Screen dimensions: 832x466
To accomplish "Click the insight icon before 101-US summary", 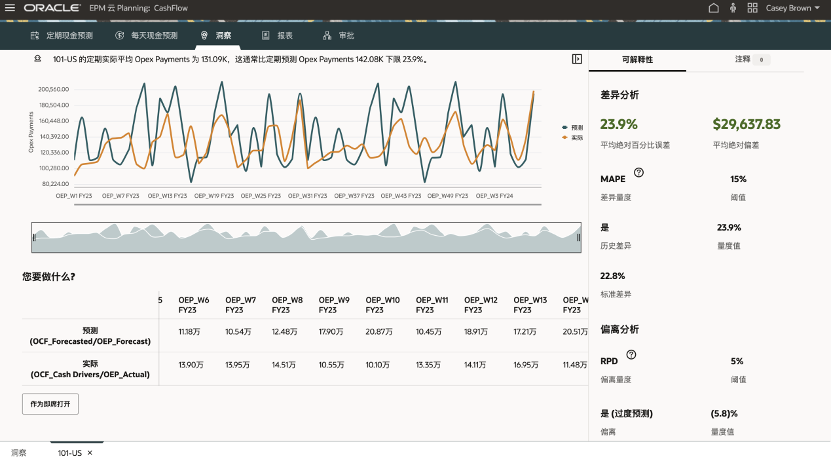I will 38,59.
